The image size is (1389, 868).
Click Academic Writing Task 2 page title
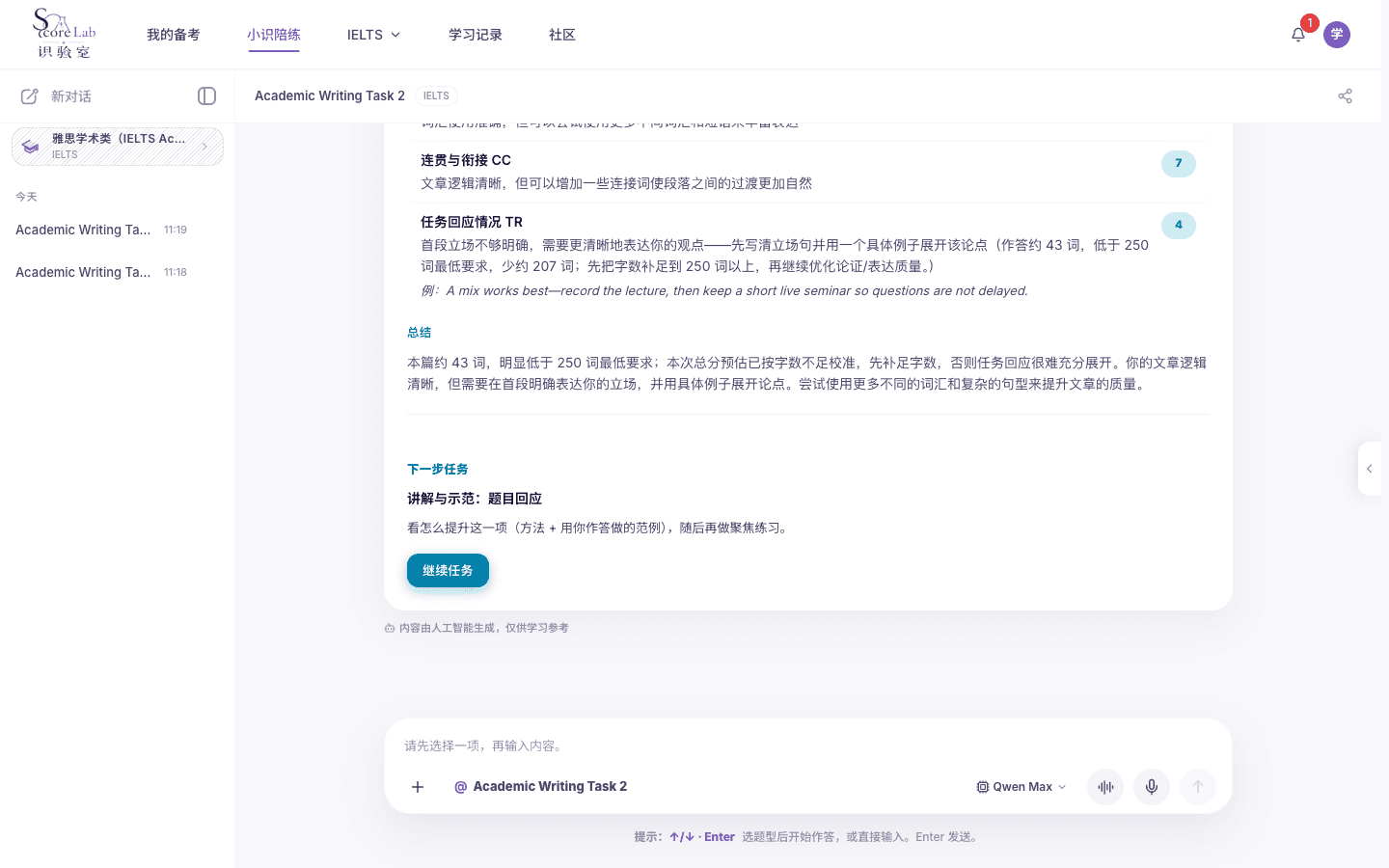click(x=330, y=95)
